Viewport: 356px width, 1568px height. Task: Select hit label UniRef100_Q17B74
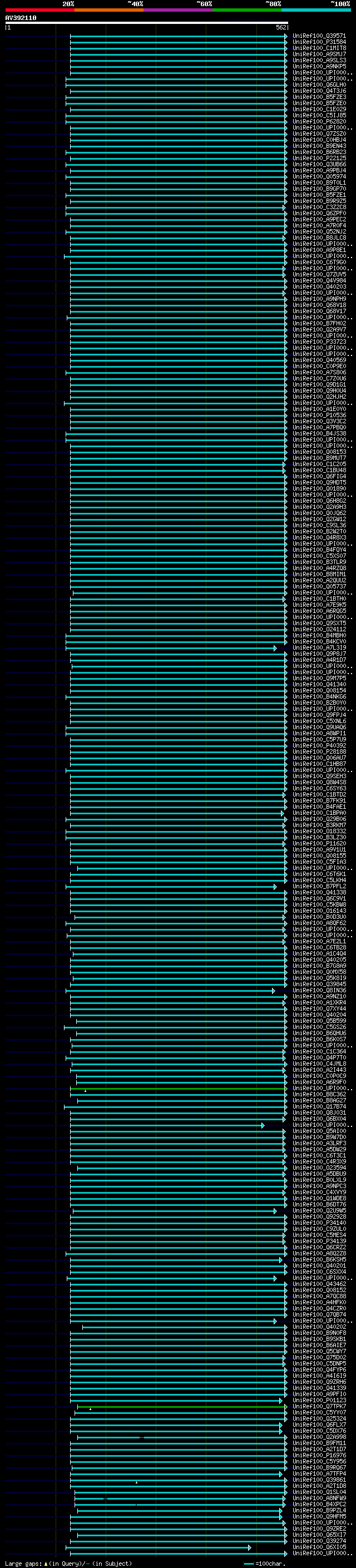(x=319, y=1106)
